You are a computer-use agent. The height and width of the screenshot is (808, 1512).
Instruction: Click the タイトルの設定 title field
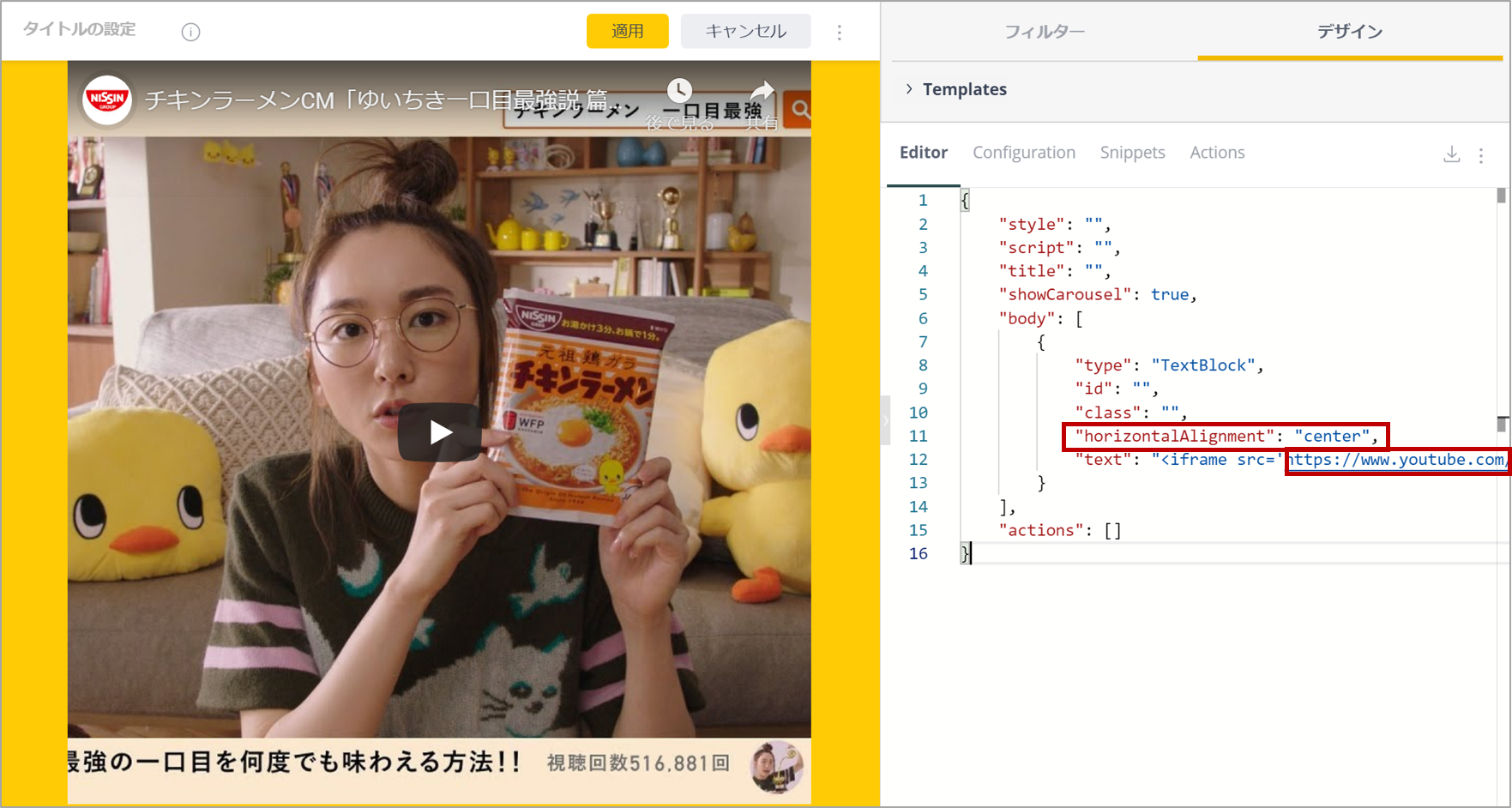(x=80, y=29)
